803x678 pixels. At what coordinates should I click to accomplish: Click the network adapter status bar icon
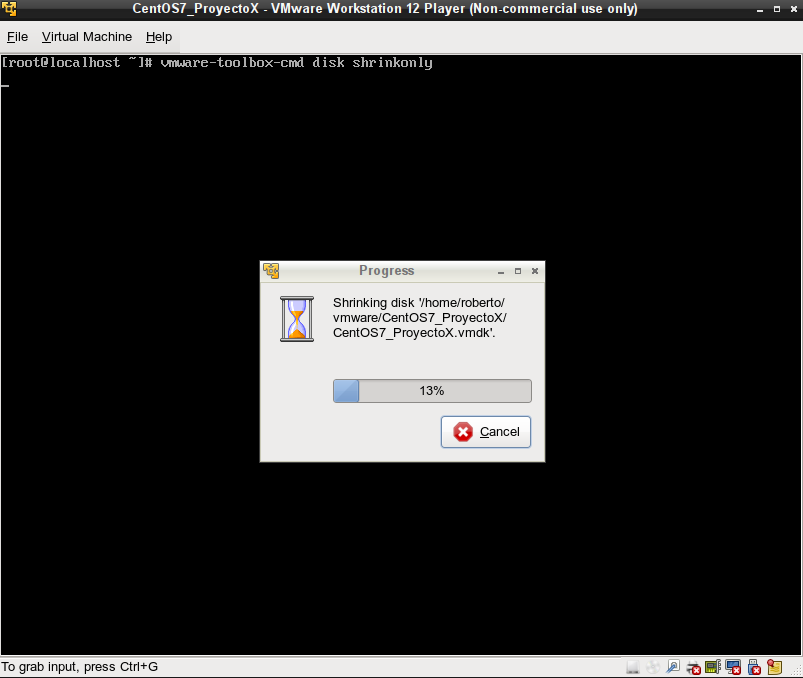pyautogui.click(x=673, y=667)
